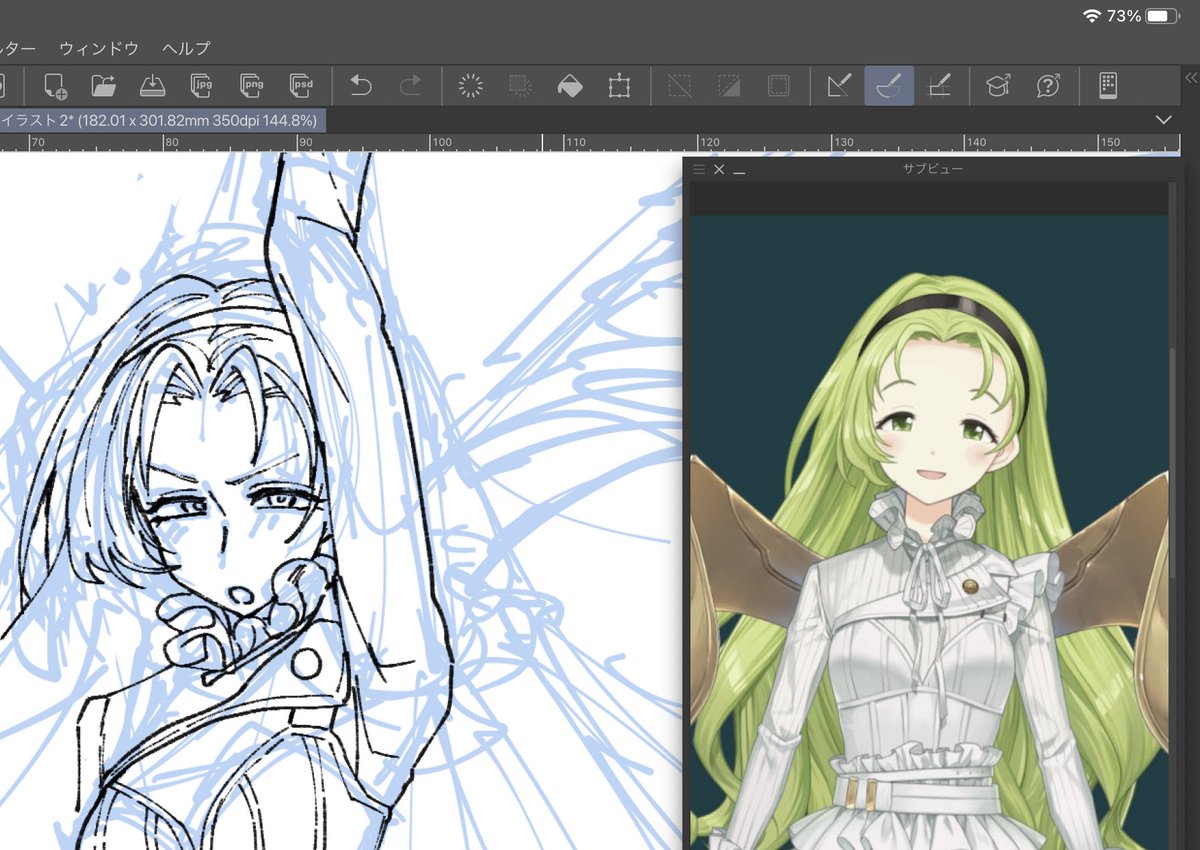Open the サブビュー panel hamburger menu
The height and width of the screenshot is (850, 1200).
699,170
